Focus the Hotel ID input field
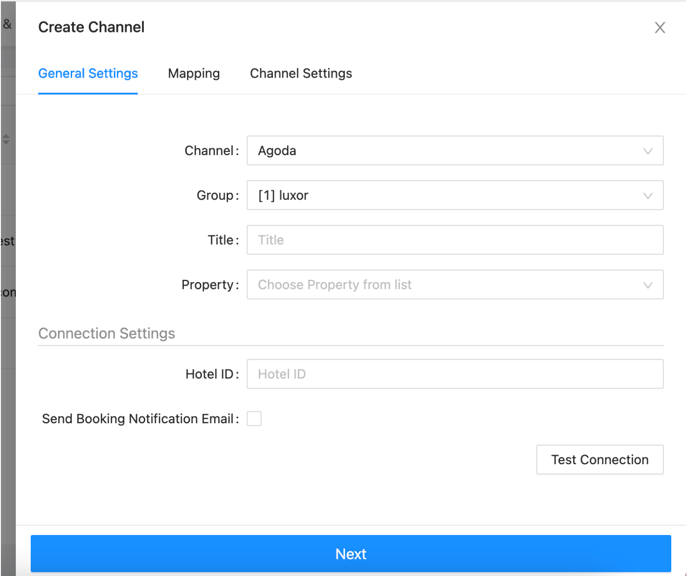This screenshot has width=688, height=576. tap(455, 374)
